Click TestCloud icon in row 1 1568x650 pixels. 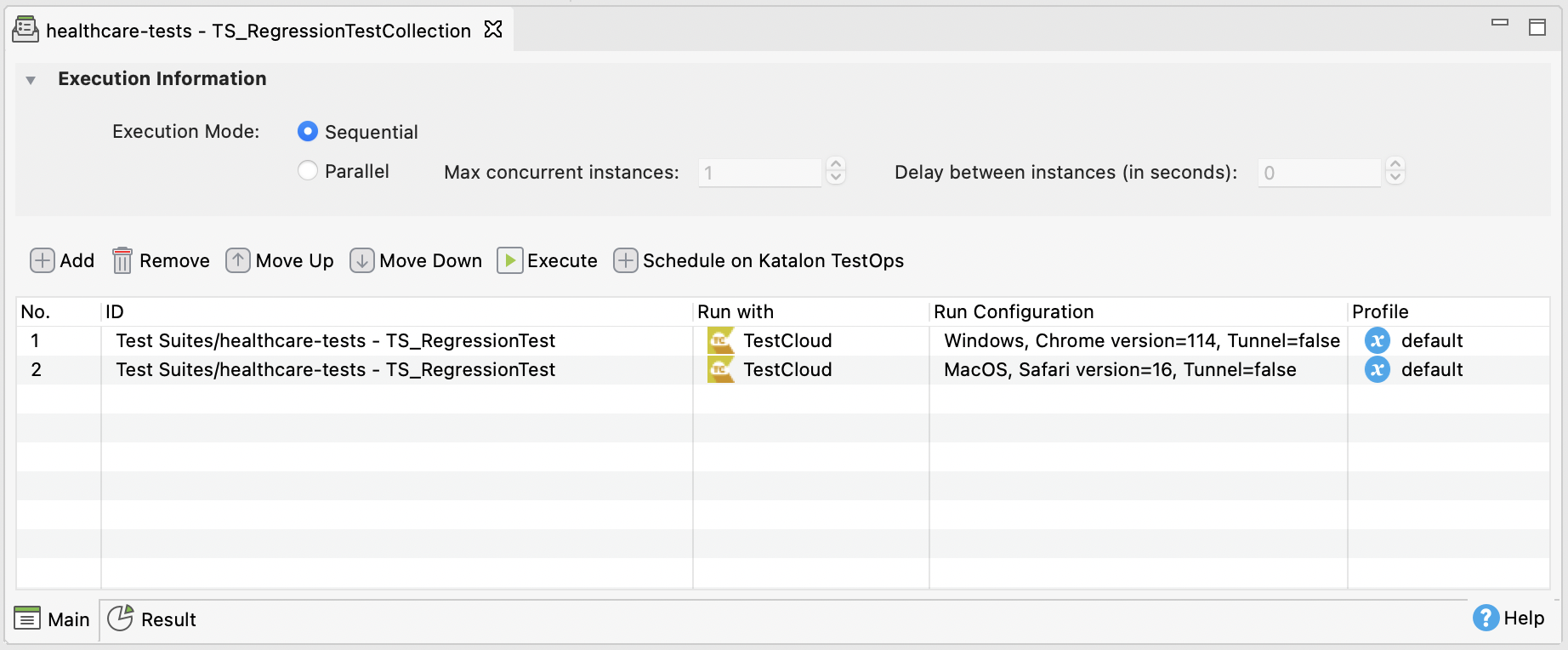click(720, 340)
